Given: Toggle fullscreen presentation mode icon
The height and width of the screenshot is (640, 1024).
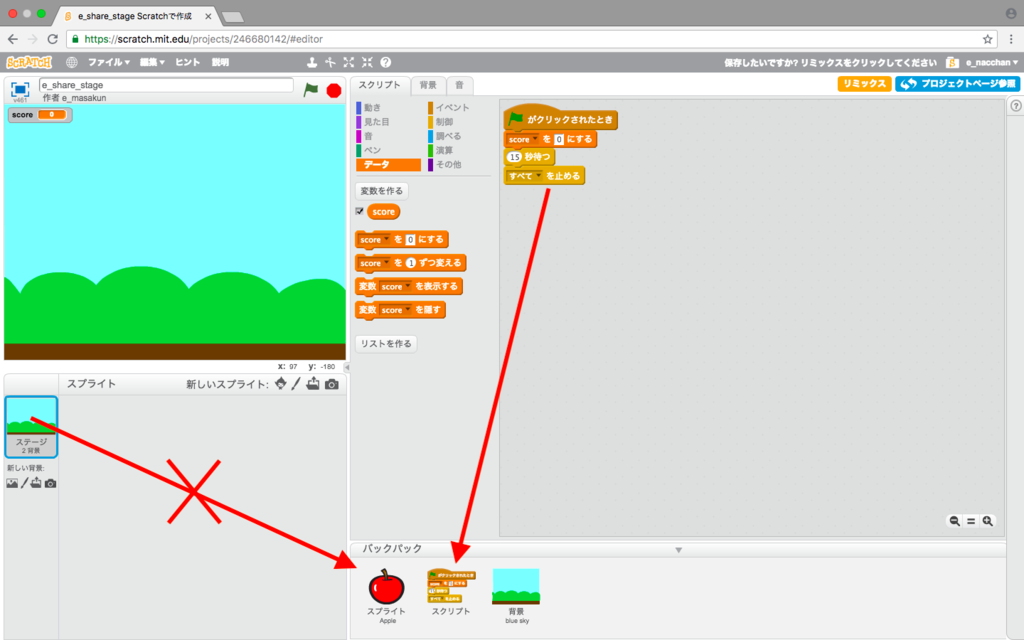Looking at the screenshot, I should point(20,89).
